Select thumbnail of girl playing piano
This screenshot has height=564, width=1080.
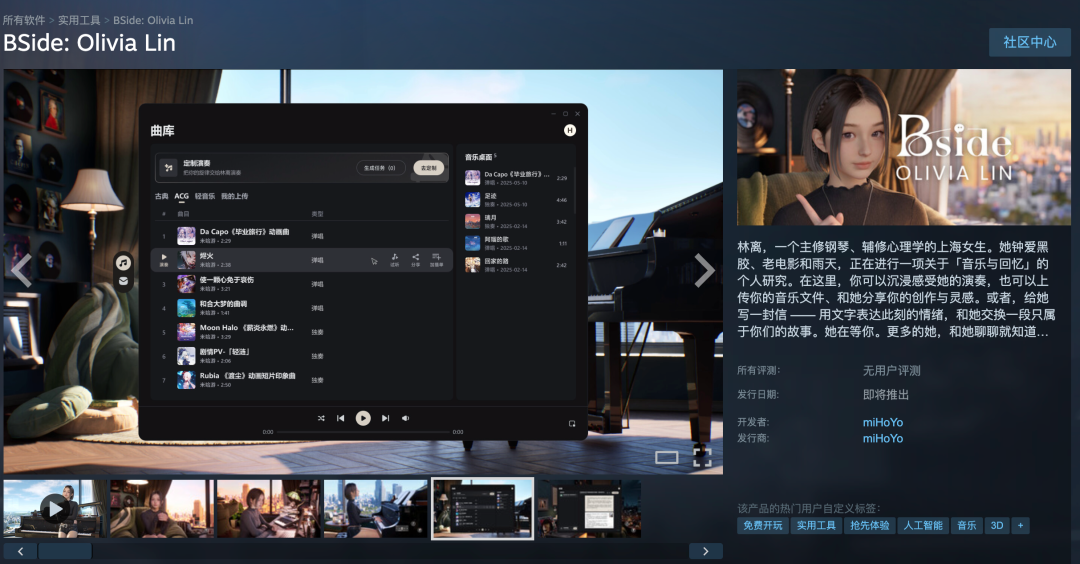coord(375,509)
